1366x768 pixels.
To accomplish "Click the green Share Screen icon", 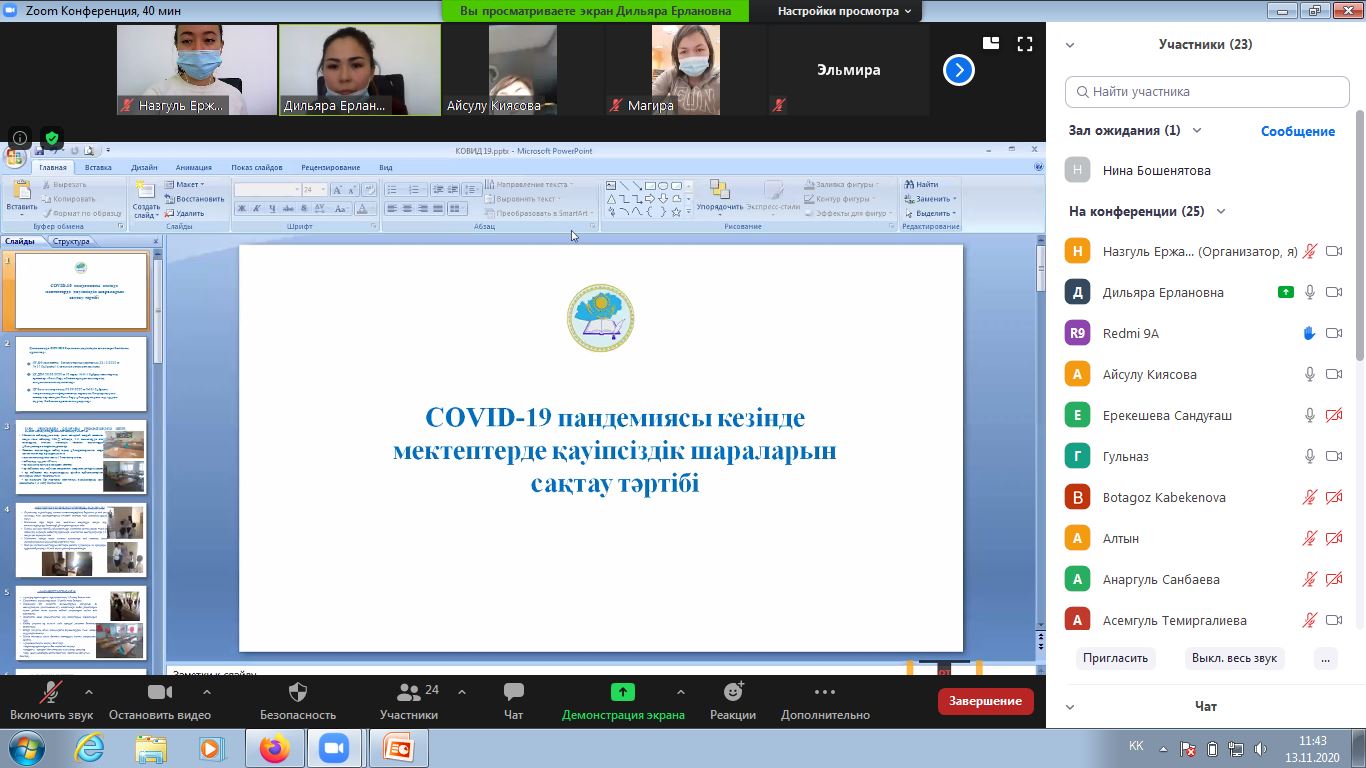I will (x=622, y=692).
